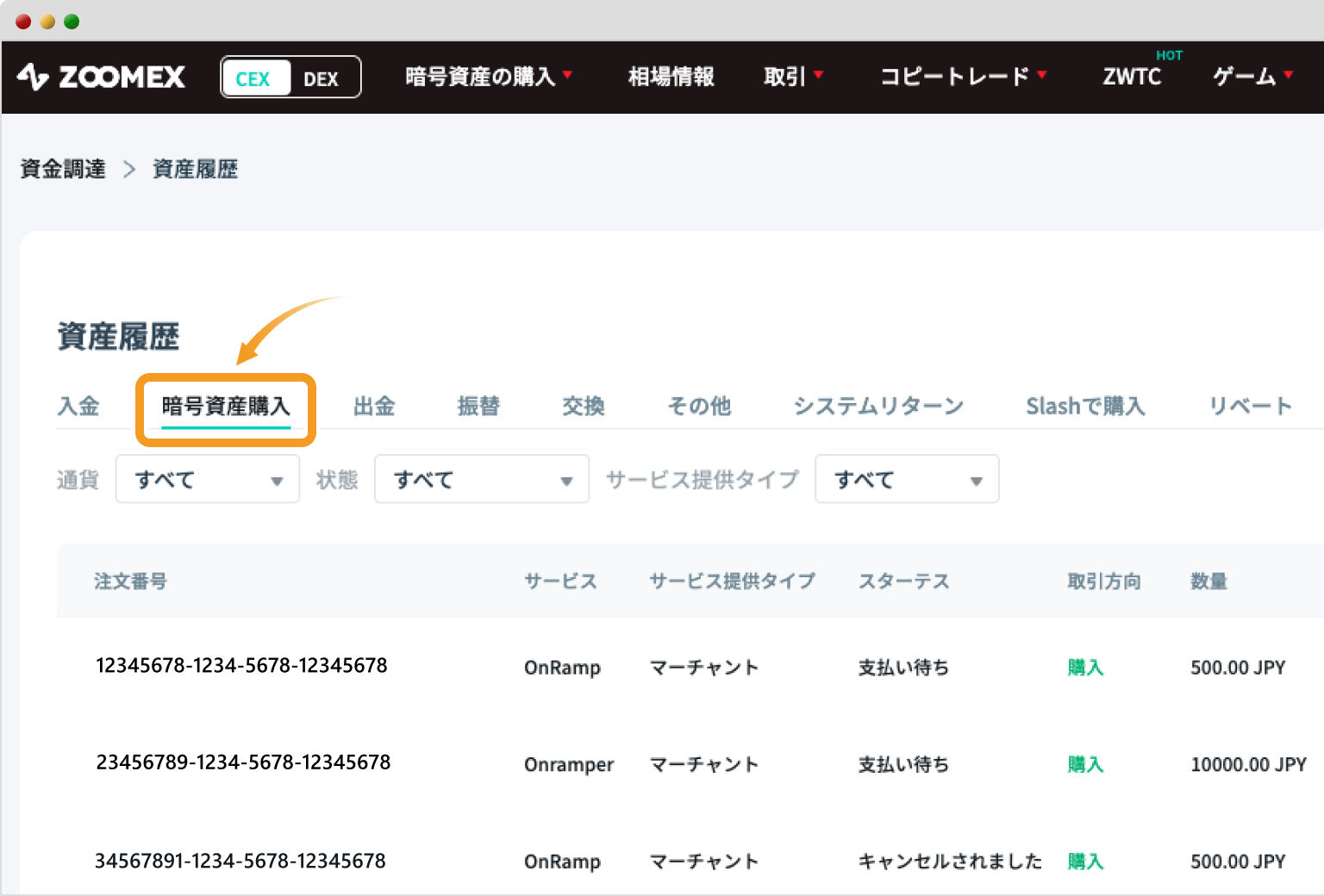
Task: Switch to DEX mode
Action: (x=322, y=78)
